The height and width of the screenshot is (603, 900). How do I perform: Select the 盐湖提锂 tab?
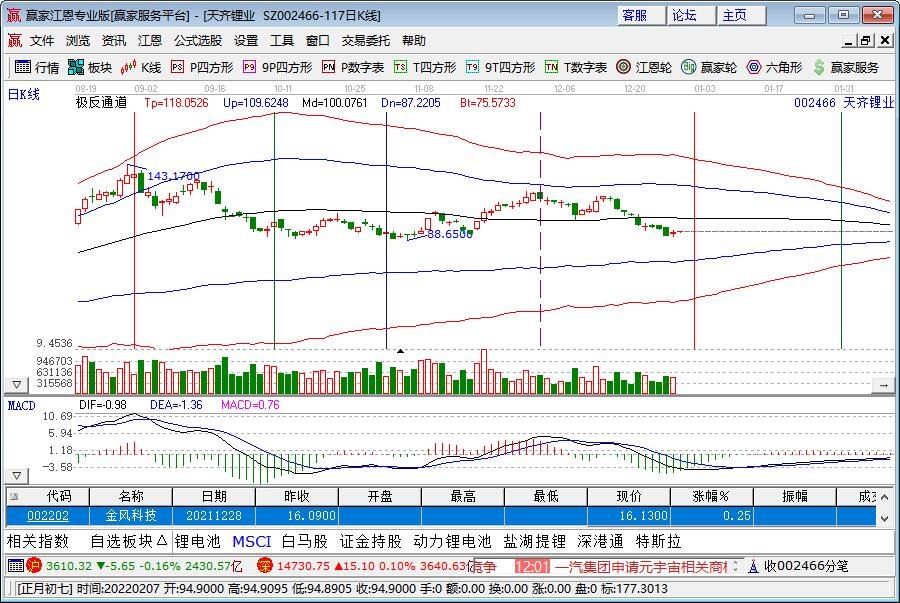(535, 541)
